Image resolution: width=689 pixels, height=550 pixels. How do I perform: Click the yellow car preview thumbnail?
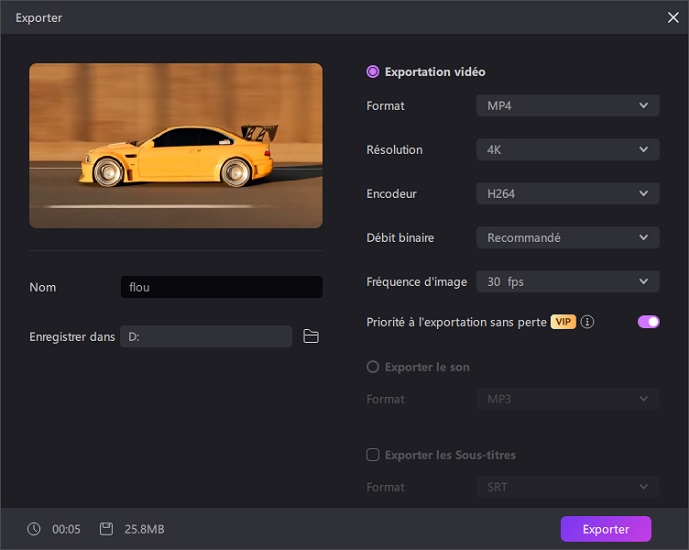click(176, 145)
